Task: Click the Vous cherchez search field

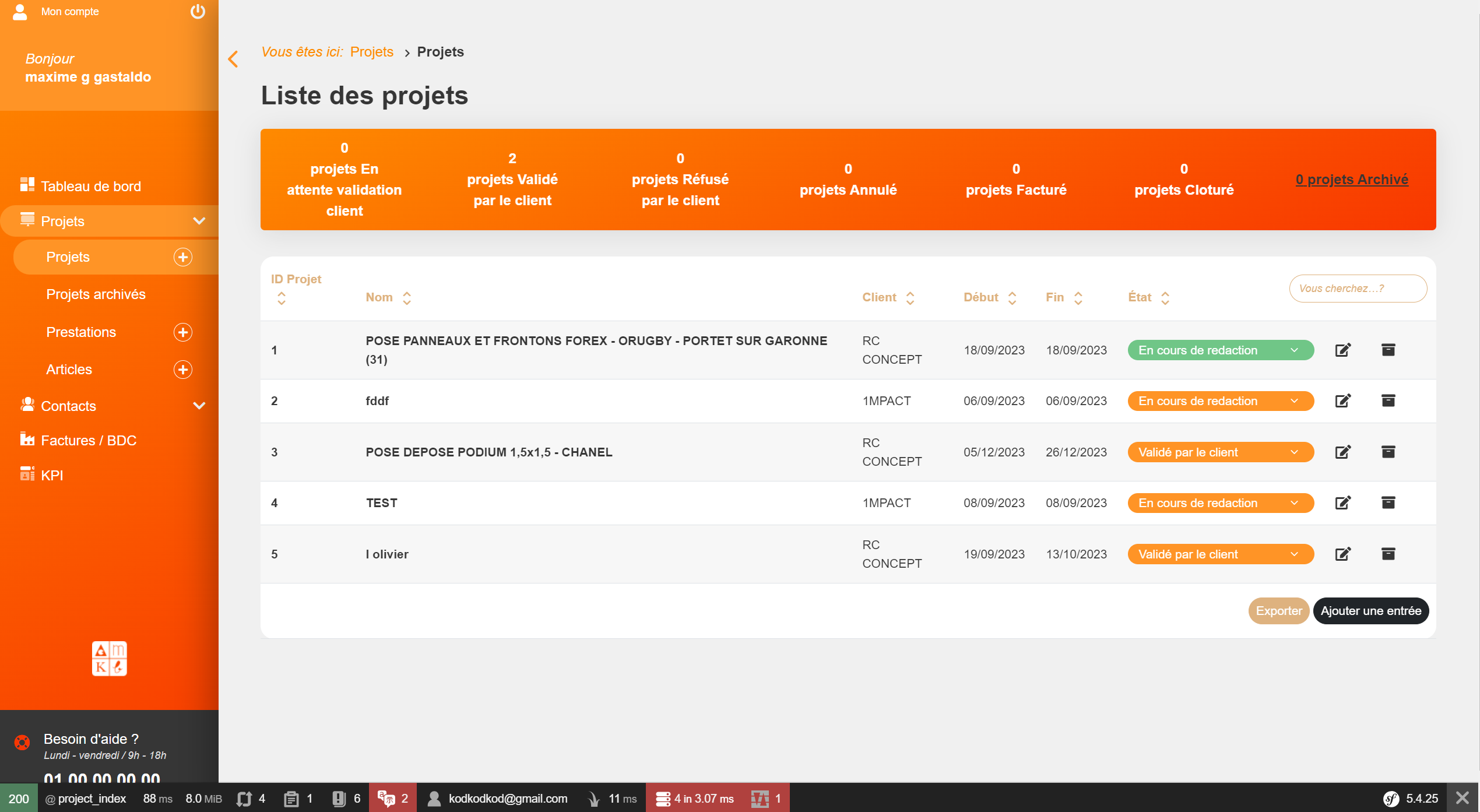Action: click(x=1357, y=289)
